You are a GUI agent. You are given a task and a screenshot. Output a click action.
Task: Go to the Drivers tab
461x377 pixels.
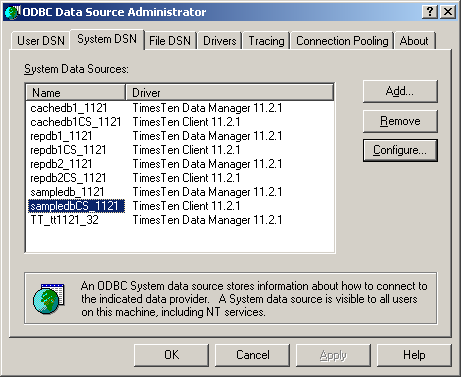(220, 41)
